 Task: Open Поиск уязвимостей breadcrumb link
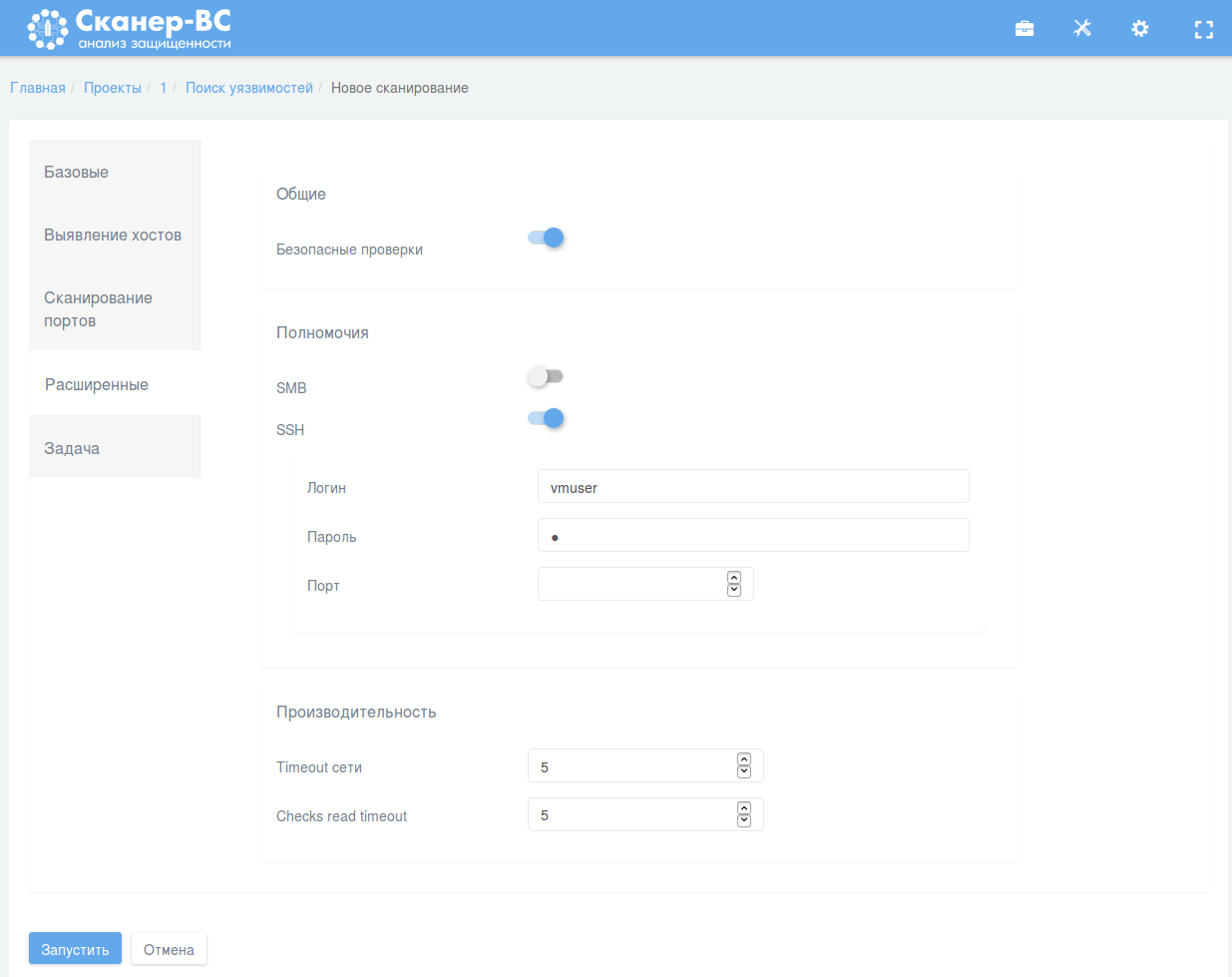[249, 88]
